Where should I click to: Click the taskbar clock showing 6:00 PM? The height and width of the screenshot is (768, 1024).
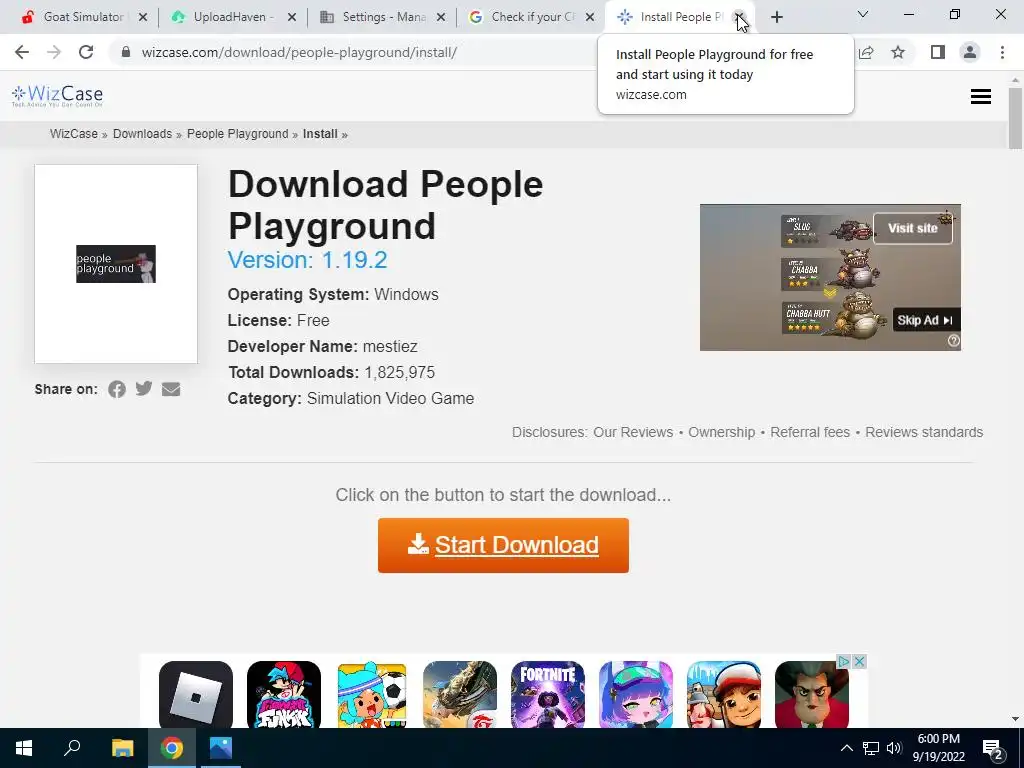[x=938, y=748]
